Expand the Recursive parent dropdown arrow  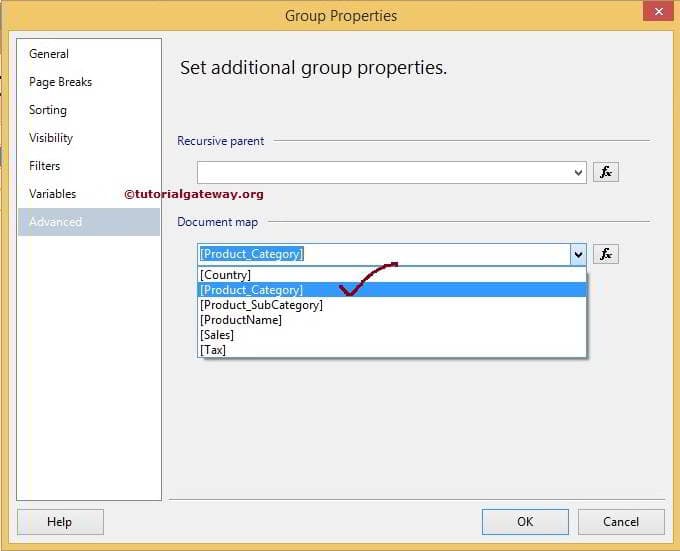[578, 173]
